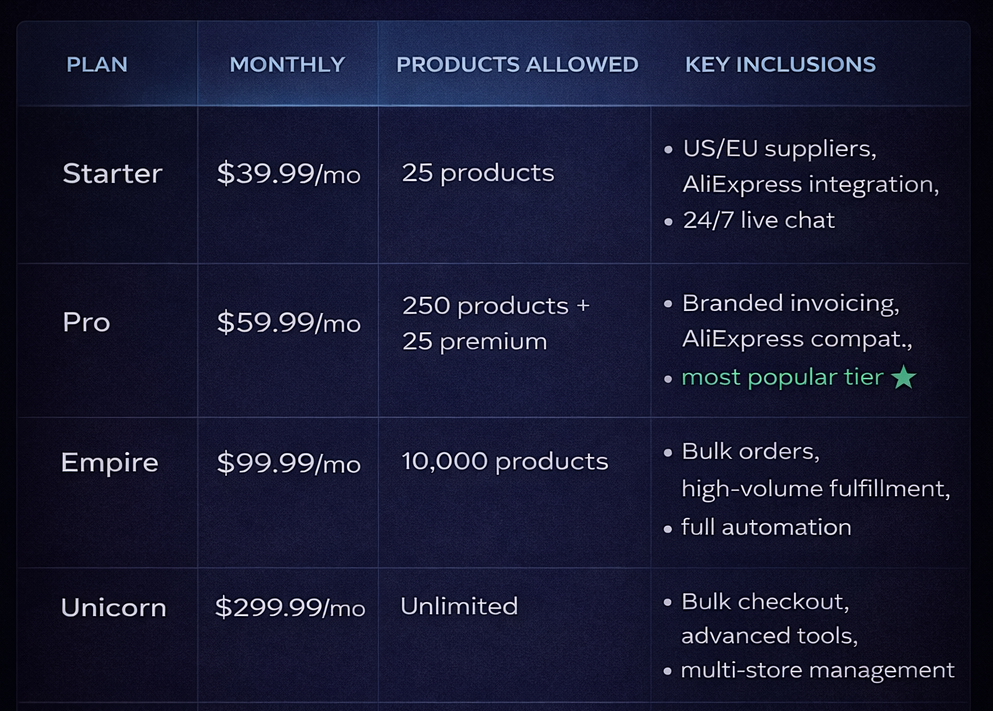Click the $39.99/mo price
993x711 pixels.
[288, 174]
